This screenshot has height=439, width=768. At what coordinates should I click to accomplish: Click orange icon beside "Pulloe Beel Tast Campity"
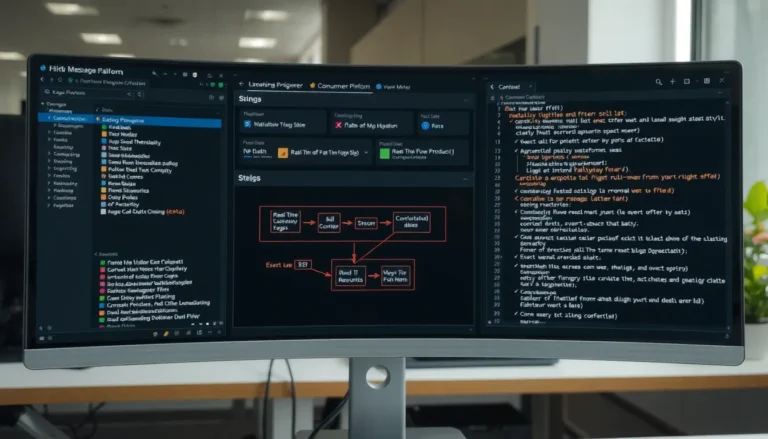coord(104,170)
